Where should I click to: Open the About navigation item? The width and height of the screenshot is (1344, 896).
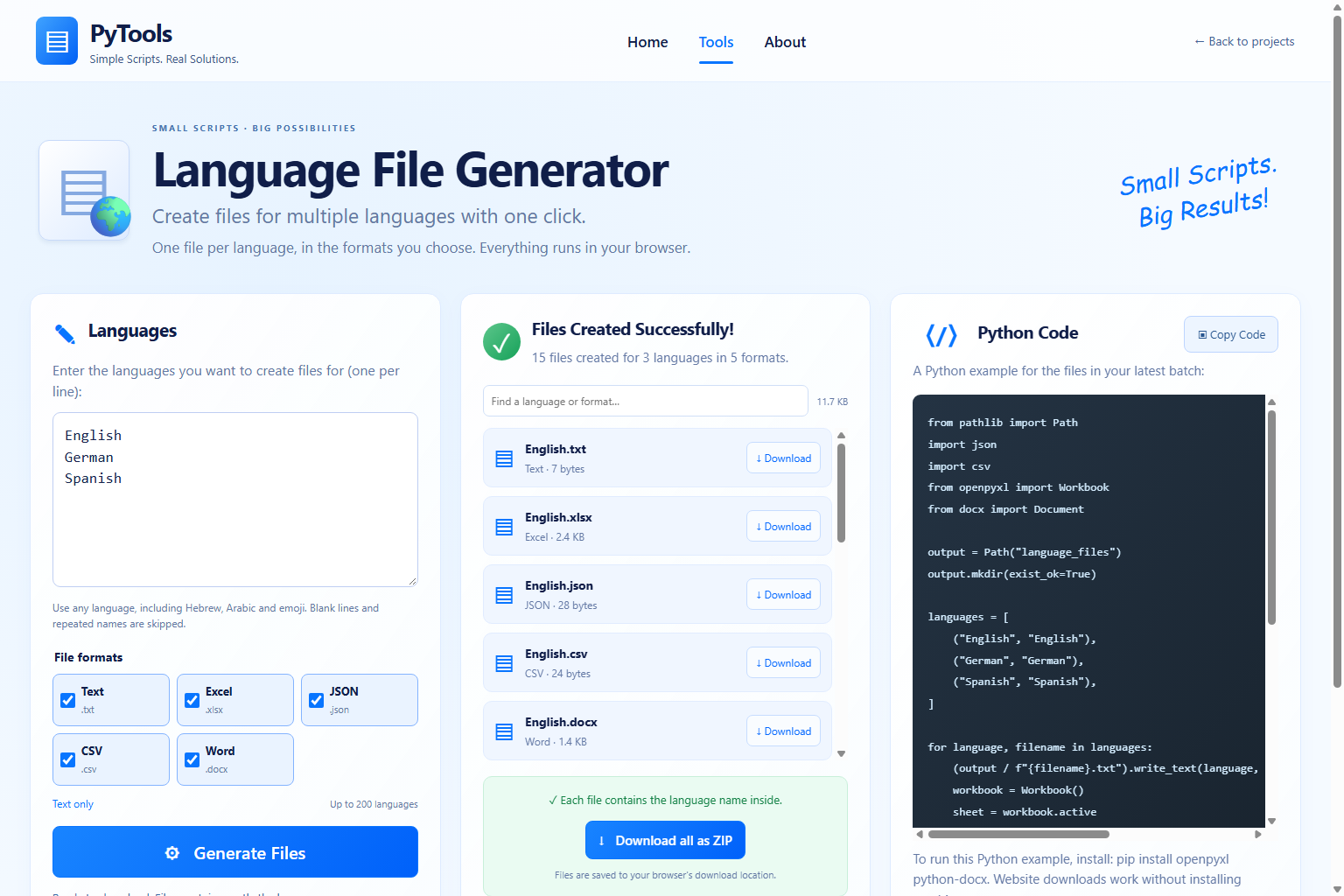click(785, 42)
